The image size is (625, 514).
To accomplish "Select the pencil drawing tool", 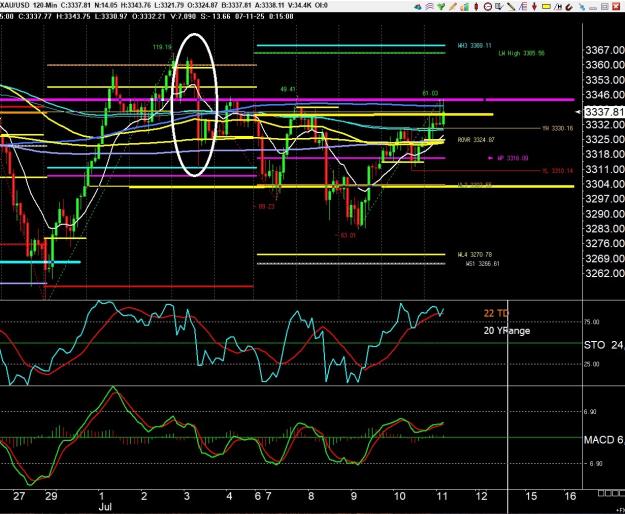I will click(x=453, y=6).
